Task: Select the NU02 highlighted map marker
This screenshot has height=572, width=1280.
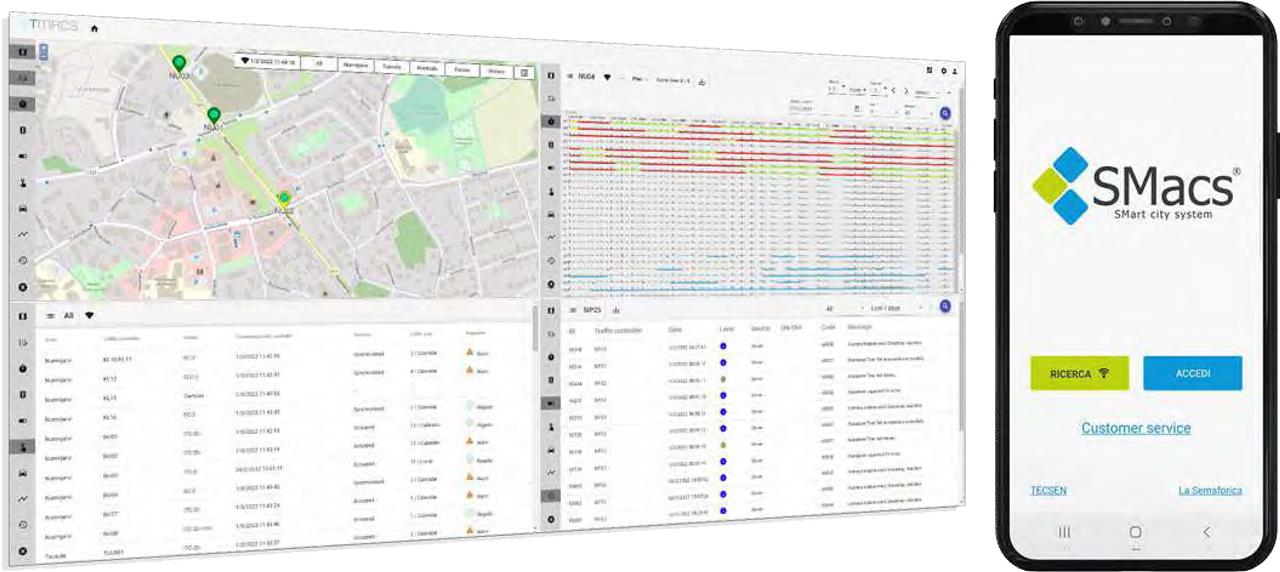Action: [x=284, y=199]
